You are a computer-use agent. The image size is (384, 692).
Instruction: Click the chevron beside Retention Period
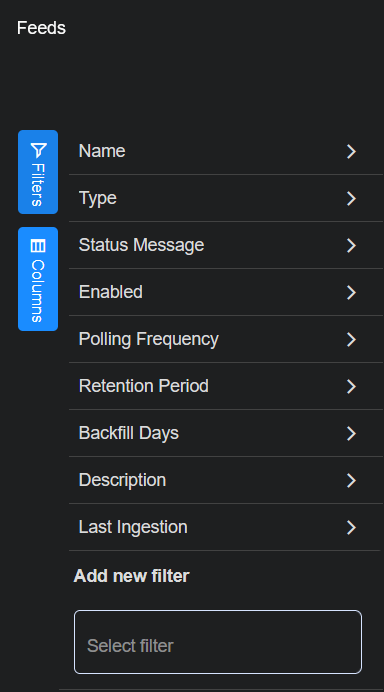pyautogui.click(x=351, y=386)
